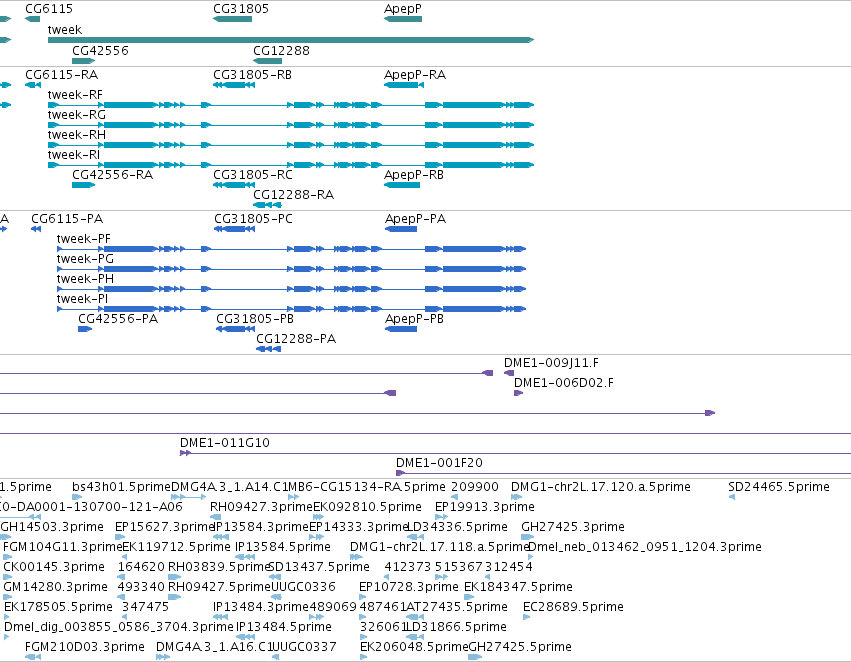The image size is (851, 662).
Task: Select transcript CG31805-RB
Action: click(234, 85)
